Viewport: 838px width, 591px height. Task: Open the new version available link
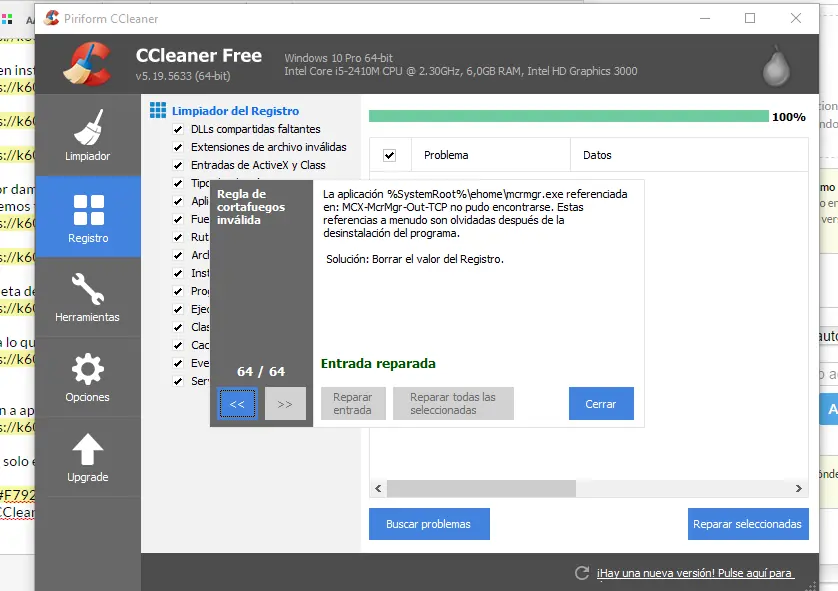click(695, 573)
